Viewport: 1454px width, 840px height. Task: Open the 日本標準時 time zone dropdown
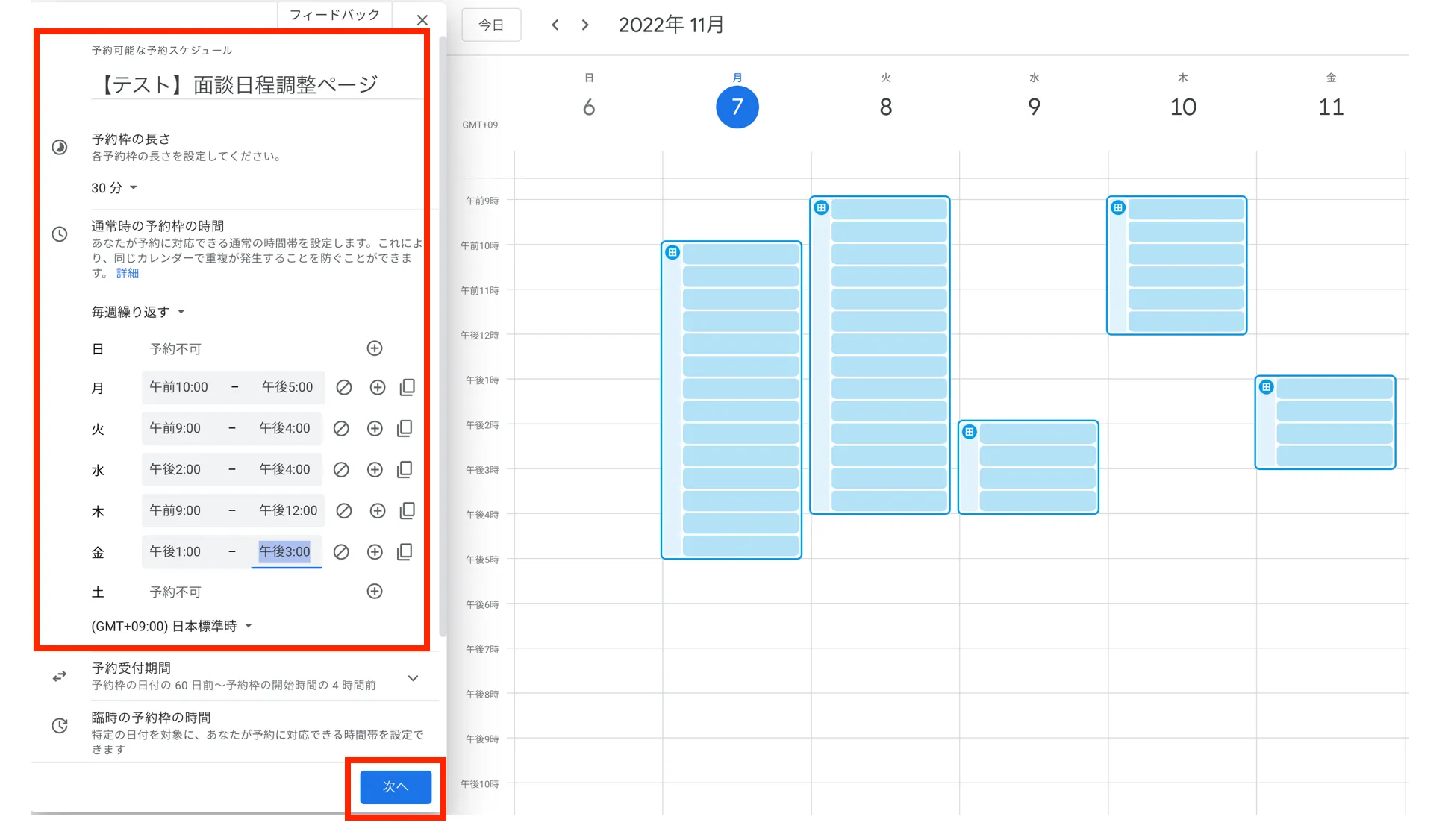pyautogui.click(x=172, y=626)
